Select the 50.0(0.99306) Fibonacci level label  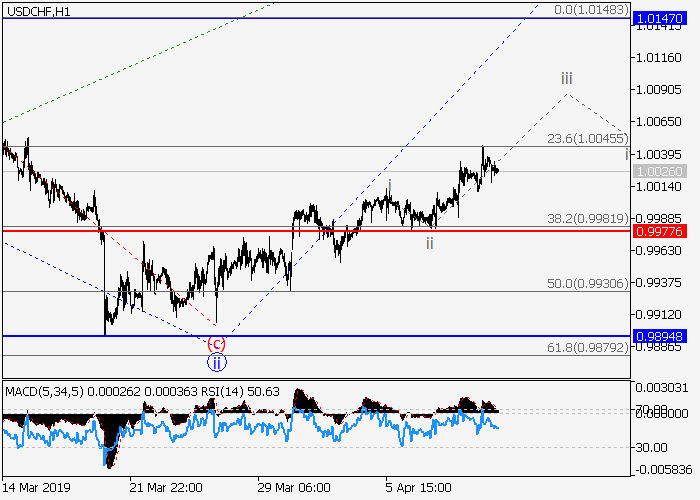pyautogui.click(x=587, y=285)
